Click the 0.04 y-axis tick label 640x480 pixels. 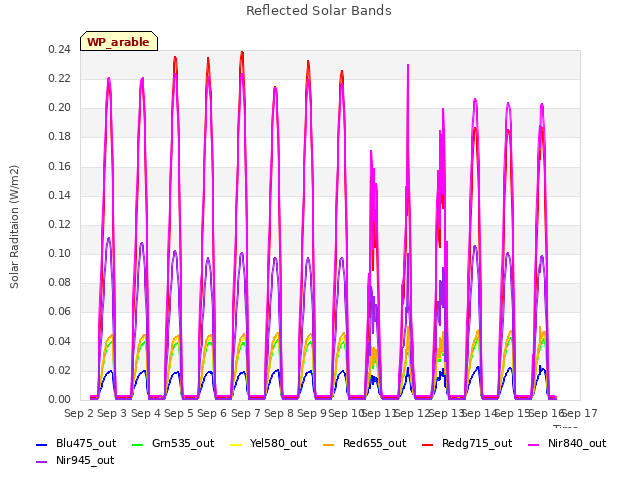tap(60, 341)
